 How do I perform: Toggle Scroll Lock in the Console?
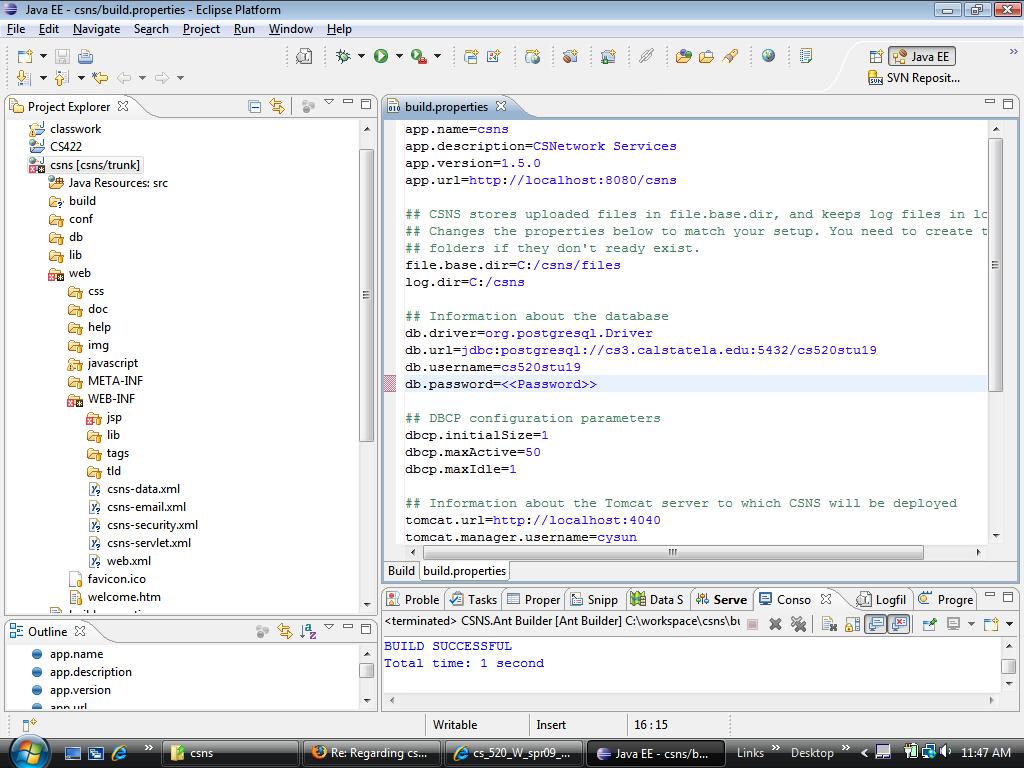852,624
